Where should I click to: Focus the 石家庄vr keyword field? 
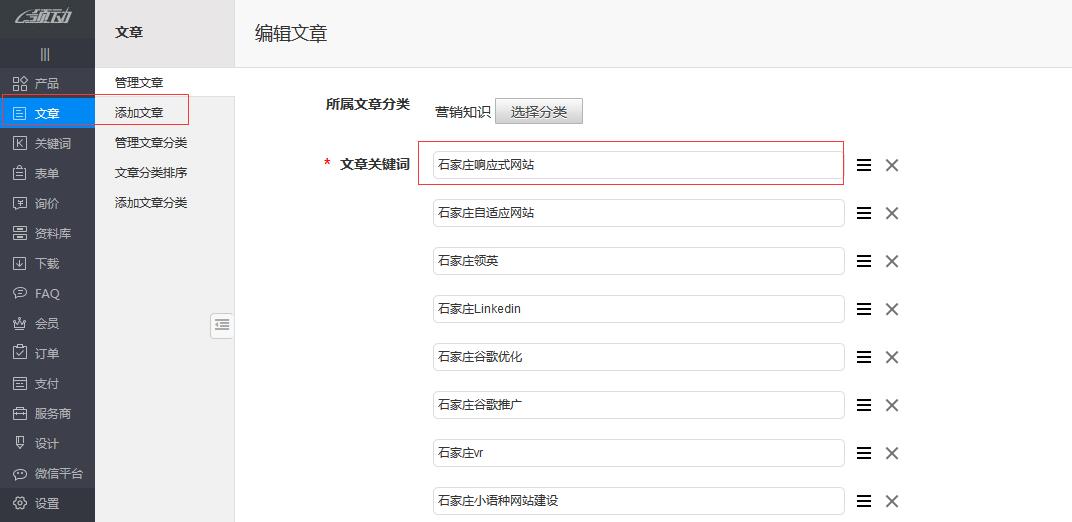pos(639,453)
